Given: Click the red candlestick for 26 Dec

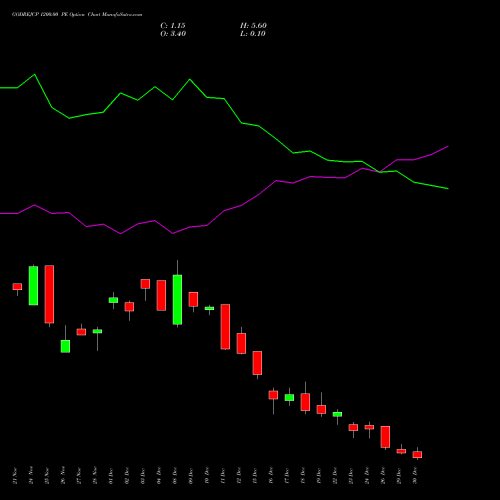Looking at the screenshot, I should [385, 437].
